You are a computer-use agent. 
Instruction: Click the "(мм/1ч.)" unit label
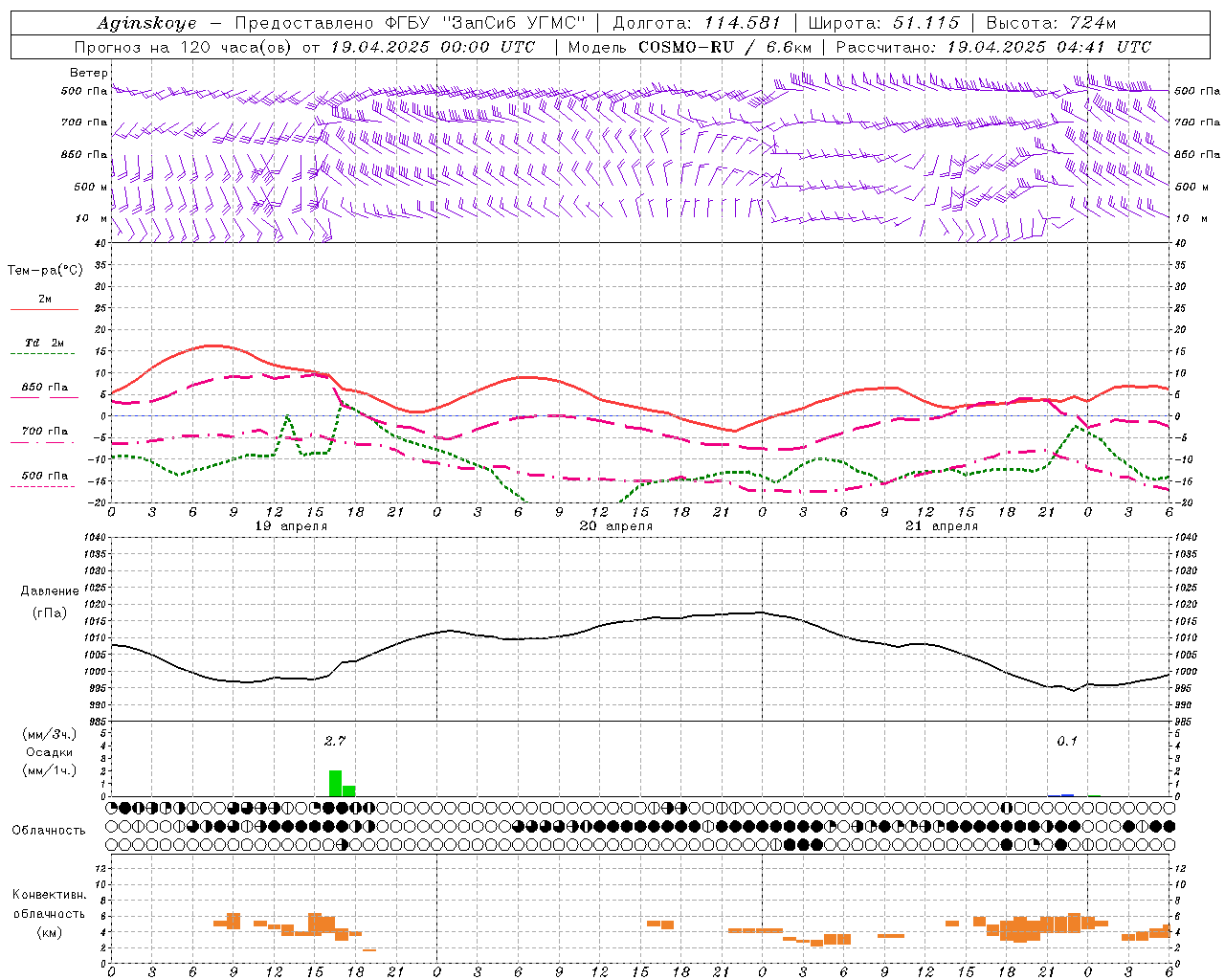pos(50,770)
